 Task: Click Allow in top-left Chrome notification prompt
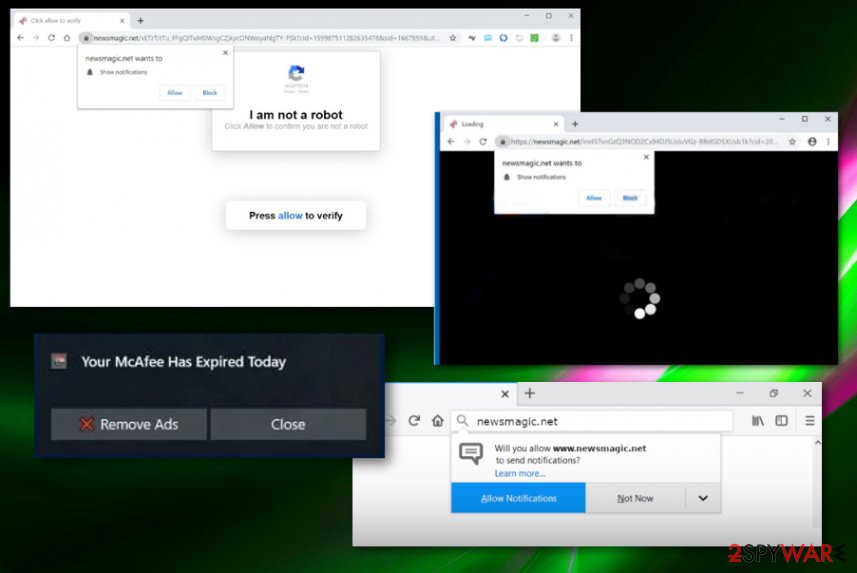(175, 92)
